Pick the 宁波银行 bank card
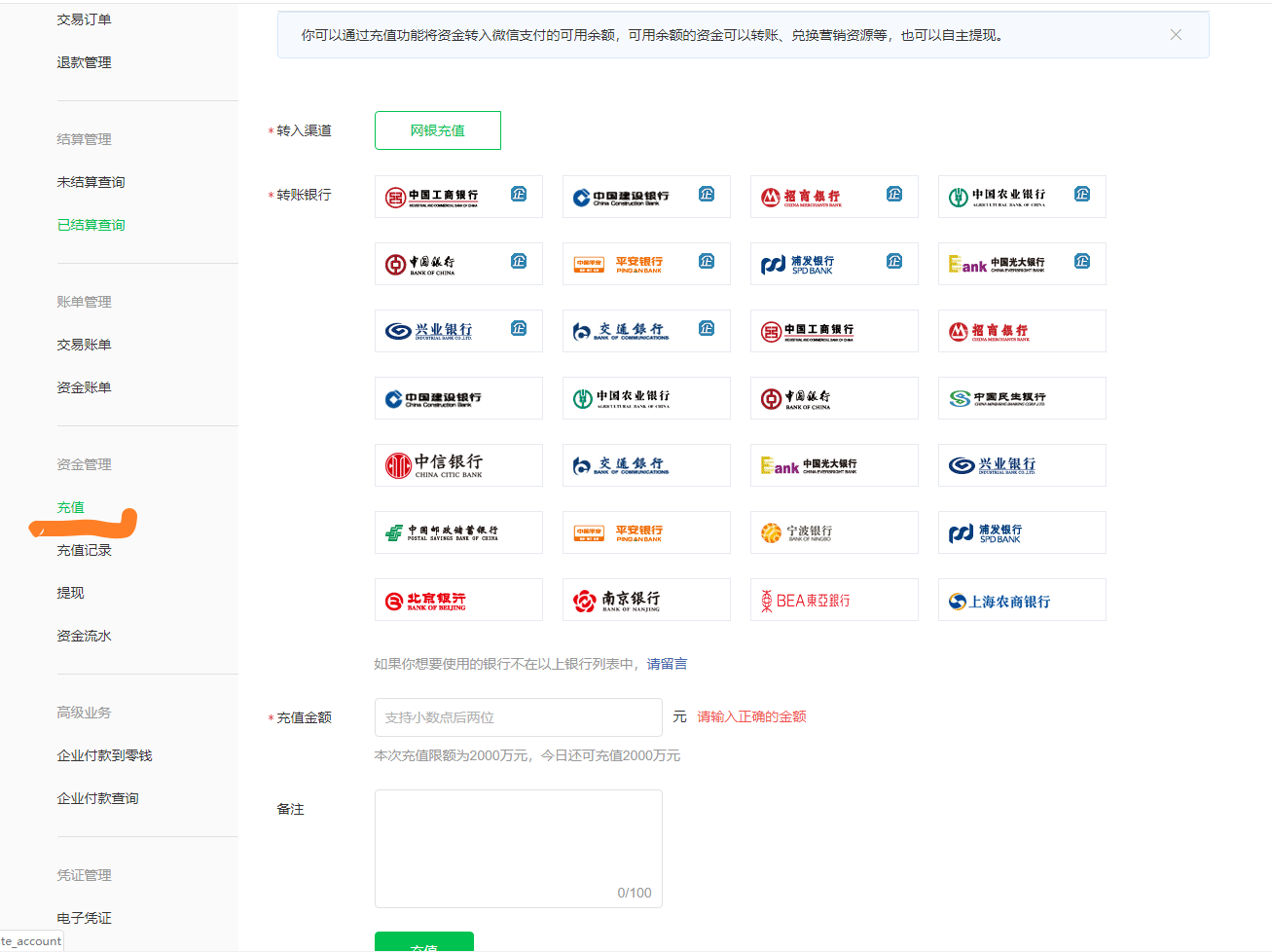1272x952 pixels. point(834,532)
